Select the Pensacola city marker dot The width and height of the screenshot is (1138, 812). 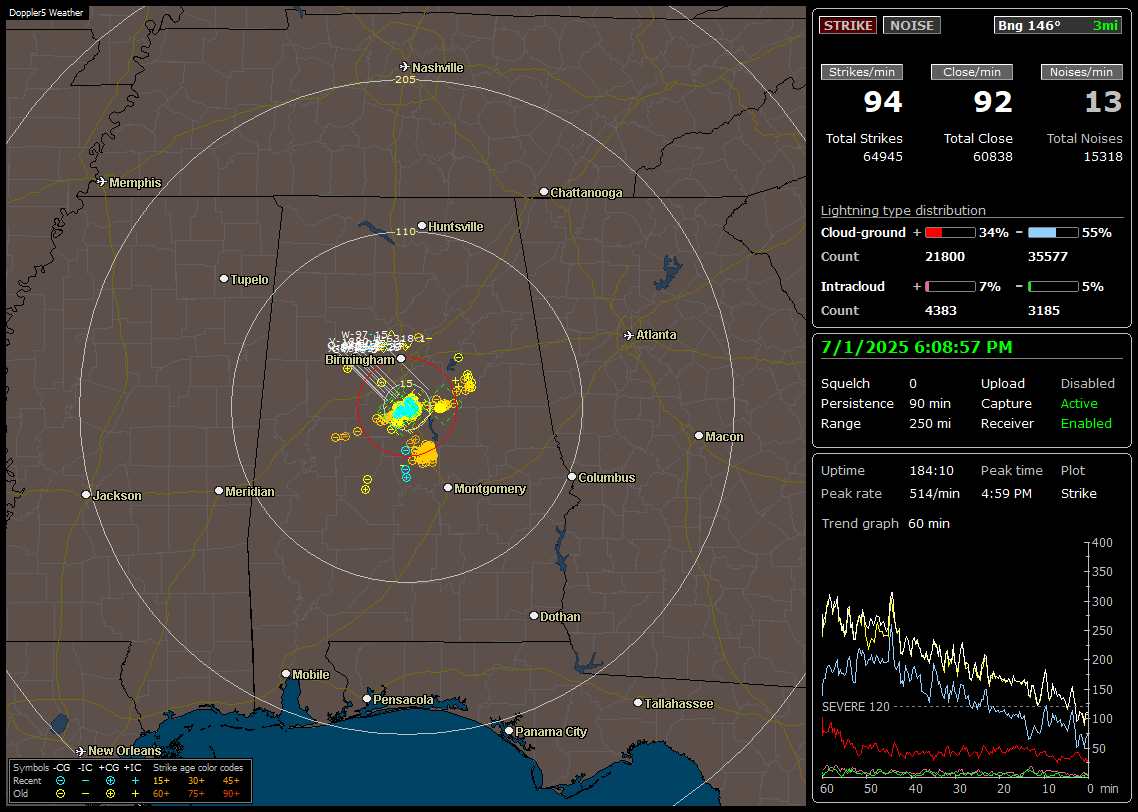coord(367,699)
